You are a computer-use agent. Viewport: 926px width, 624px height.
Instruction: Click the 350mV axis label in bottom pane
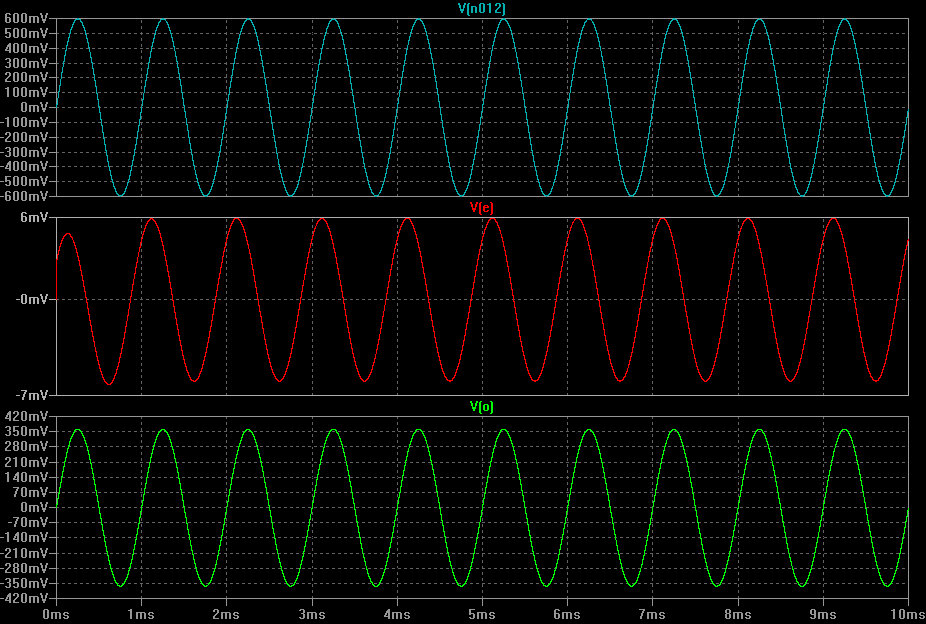26,432
